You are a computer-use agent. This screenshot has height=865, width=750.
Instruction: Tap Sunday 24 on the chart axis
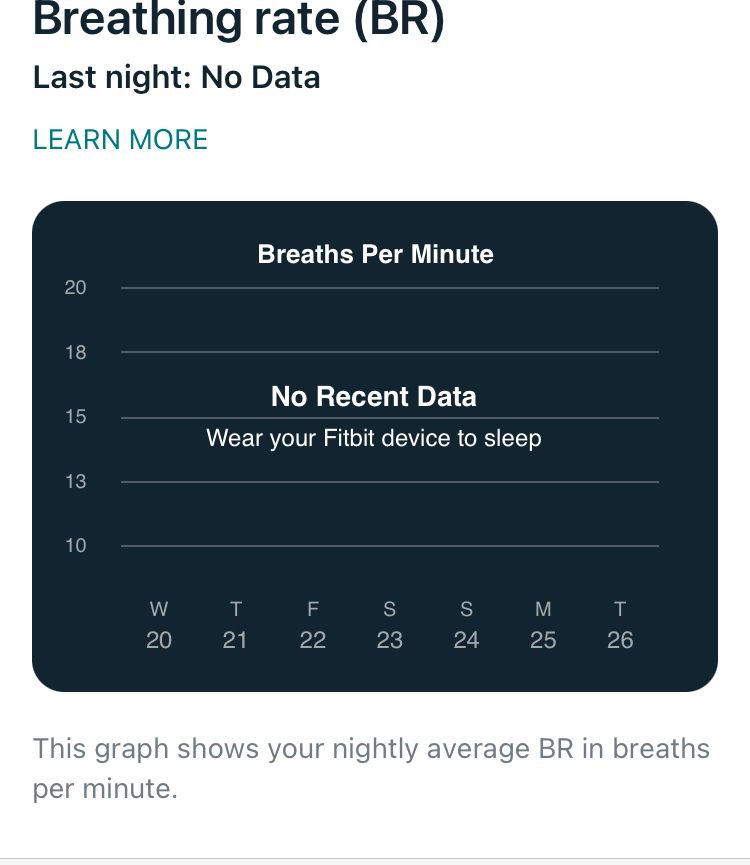[x=466, y=625]
